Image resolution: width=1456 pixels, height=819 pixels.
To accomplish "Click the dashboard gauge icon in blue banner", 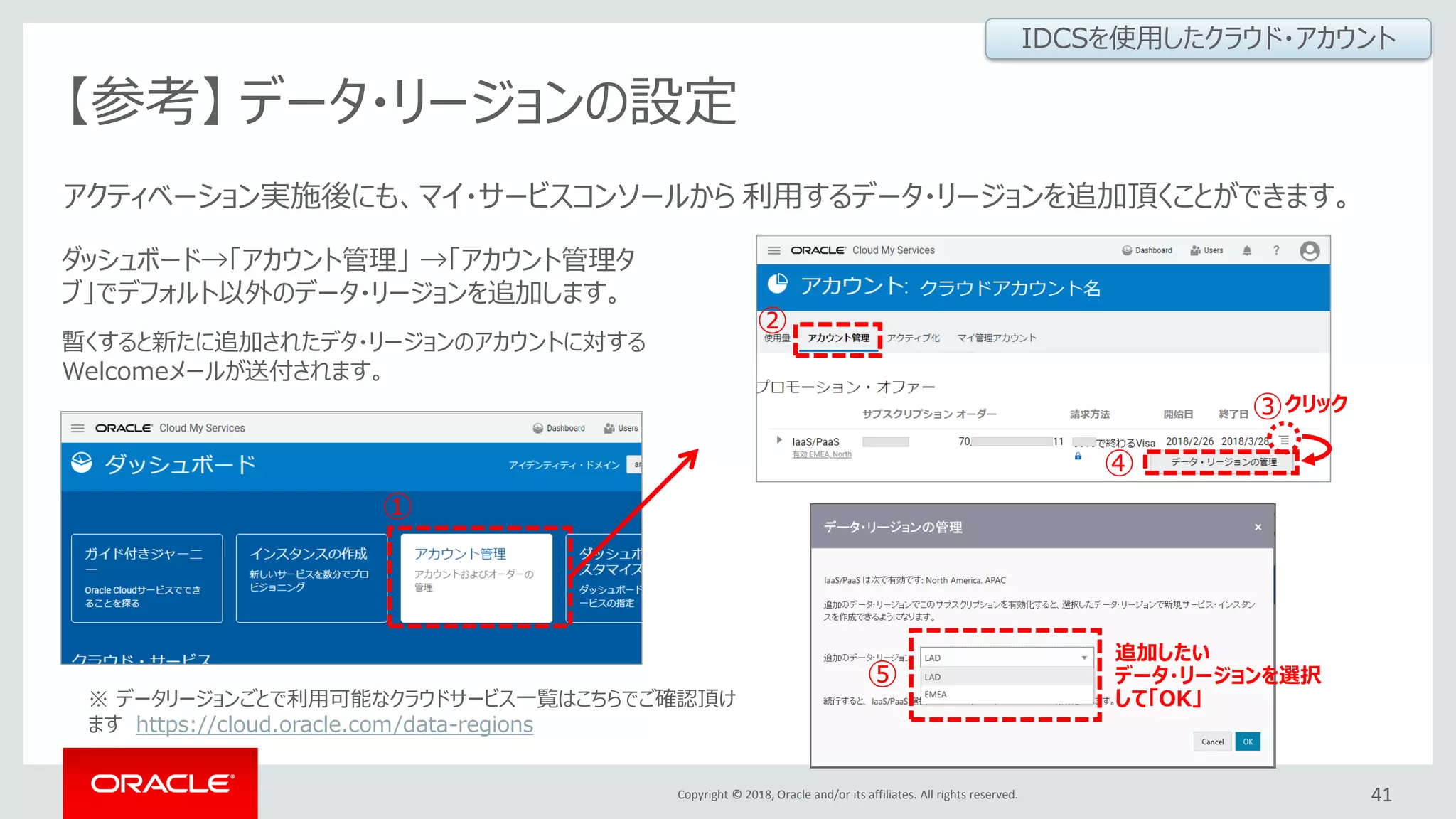I will coord(82,463).
